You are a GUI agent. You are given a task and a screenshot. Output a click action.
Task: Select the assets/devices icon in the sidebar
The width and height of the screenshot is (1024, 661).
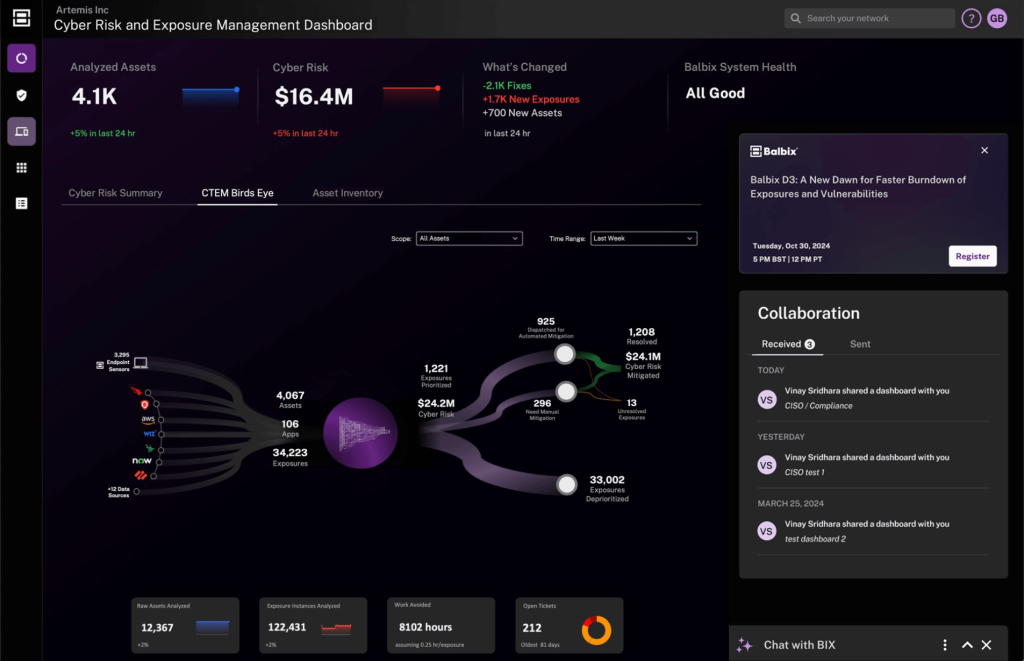click(21, 131)
